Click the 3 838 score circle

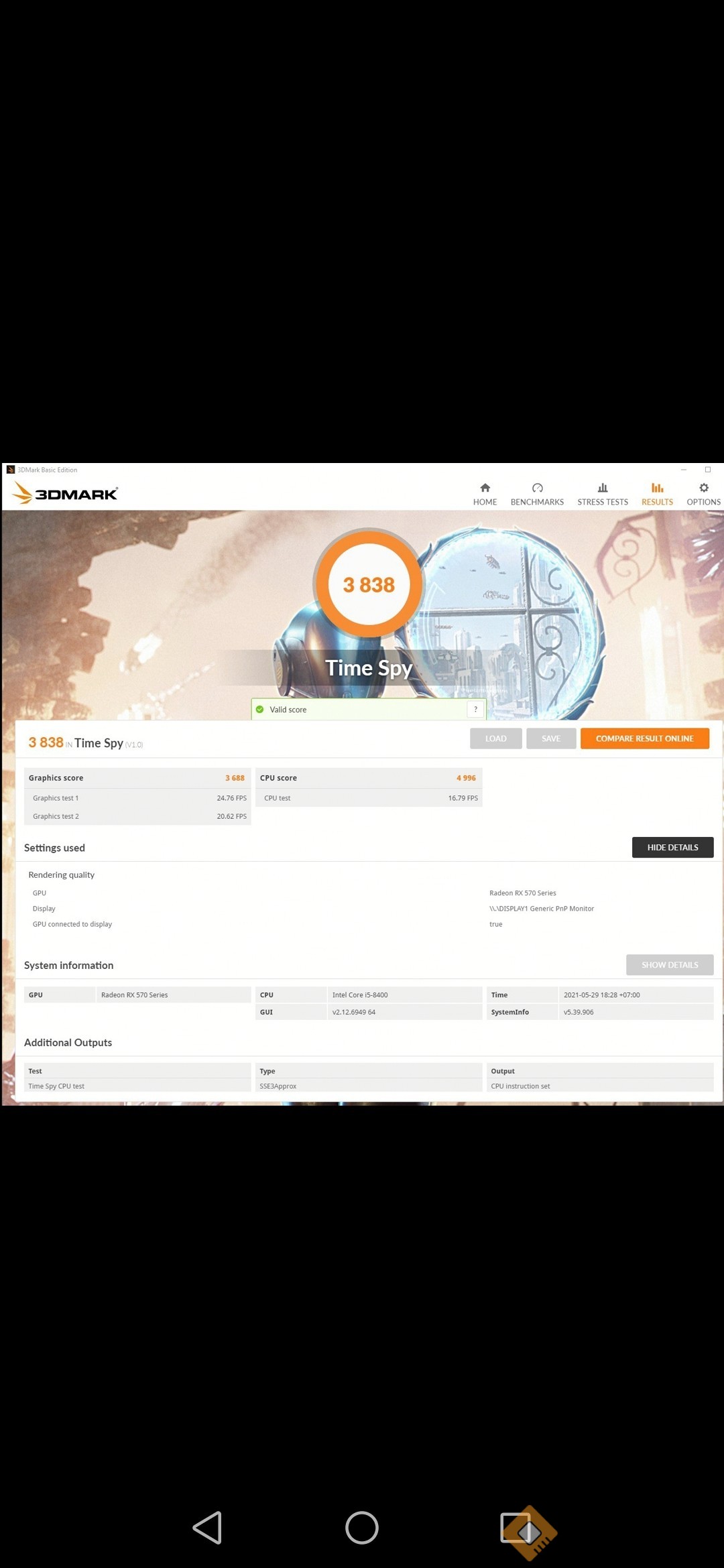(369, 584)
